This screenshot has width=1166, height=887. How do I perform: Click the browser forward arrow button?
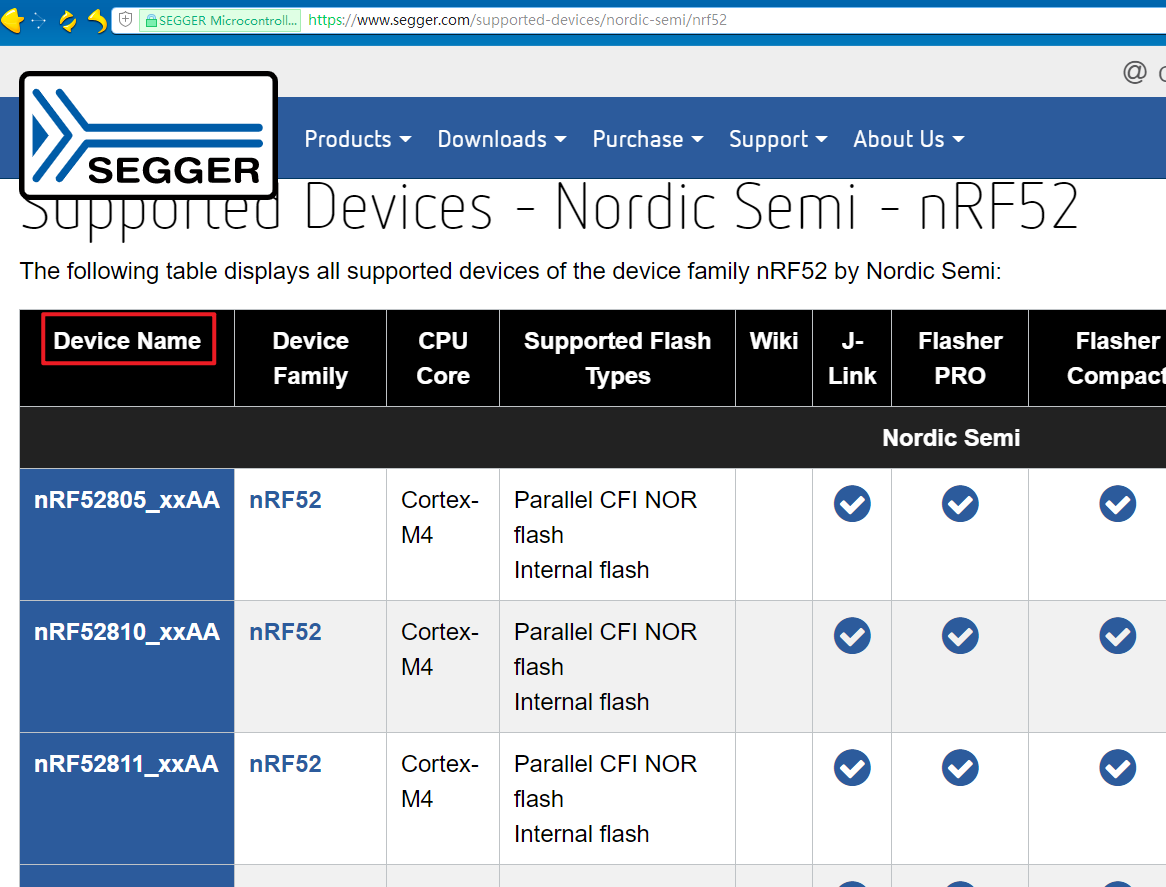click(x=39, y=20)
